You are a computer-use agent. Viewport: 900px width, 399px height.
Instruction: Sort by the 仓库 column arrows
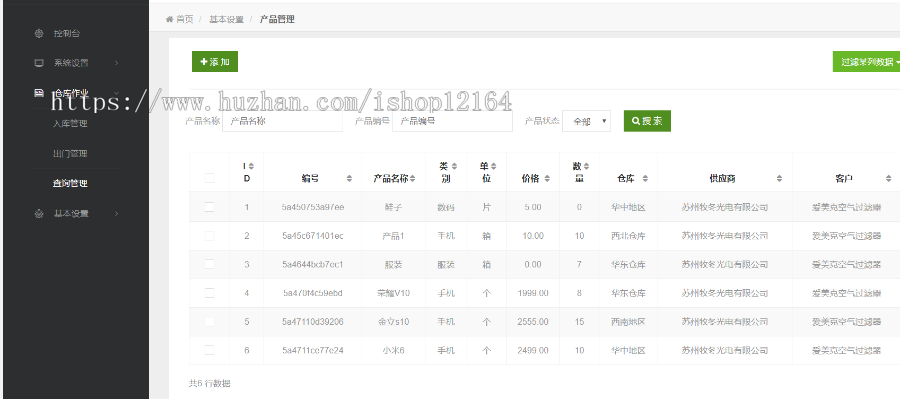(x=645, y=179)
